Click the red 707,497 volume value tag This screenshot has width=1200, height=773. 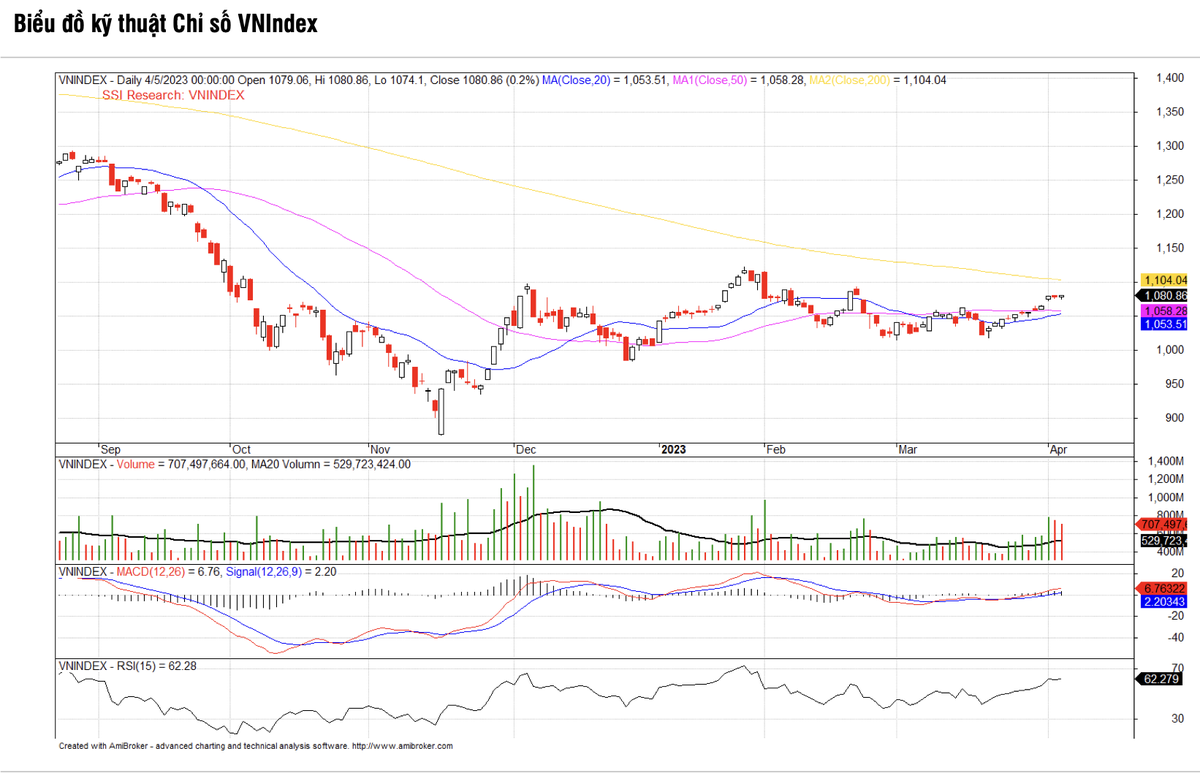[1164, 524]
